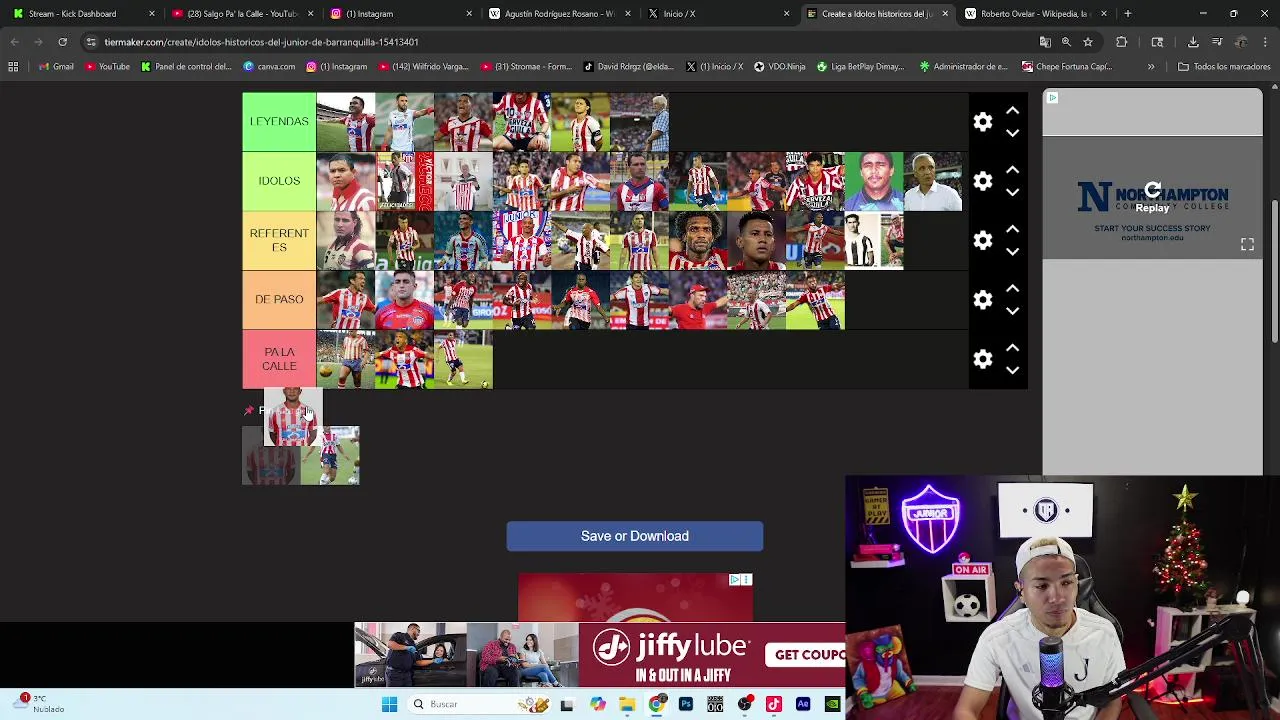Viewport: 1280px width, 720px height.
Task: Click taskbar Buscar search box
Action: click(478, 704)
